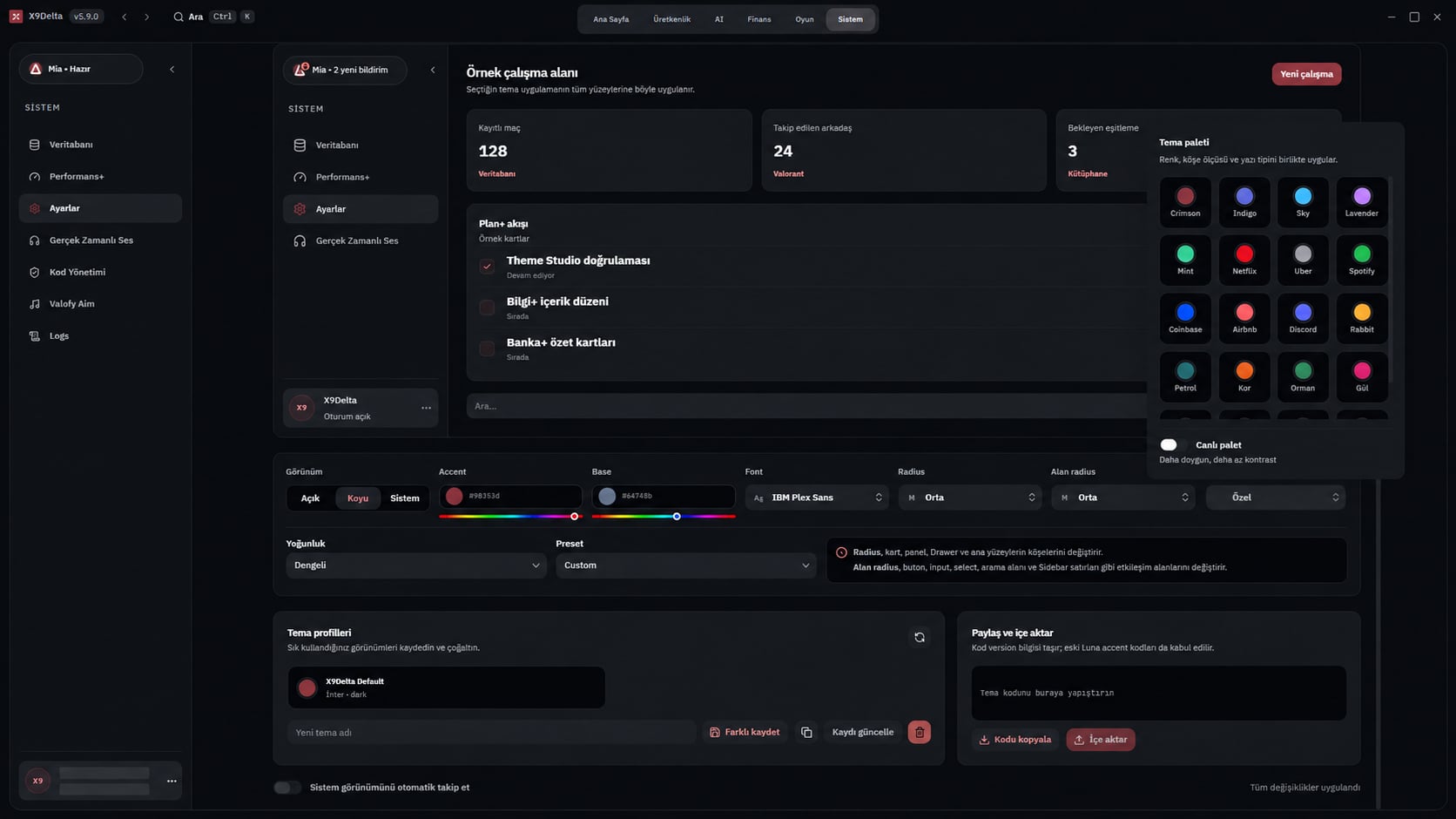Open X9Delta Oturum açık three-dot menu
Viewport: 1456px width, 819px height.
coord(426,408)
